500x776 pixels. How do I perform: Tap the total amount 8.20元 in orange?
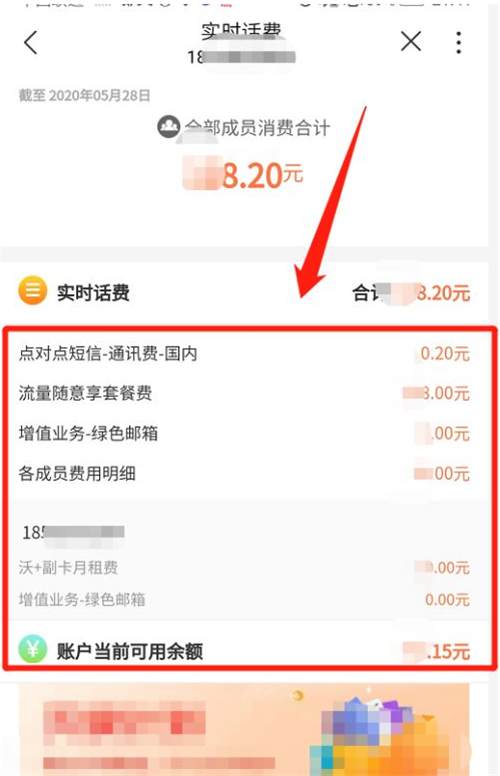(243, 175)
